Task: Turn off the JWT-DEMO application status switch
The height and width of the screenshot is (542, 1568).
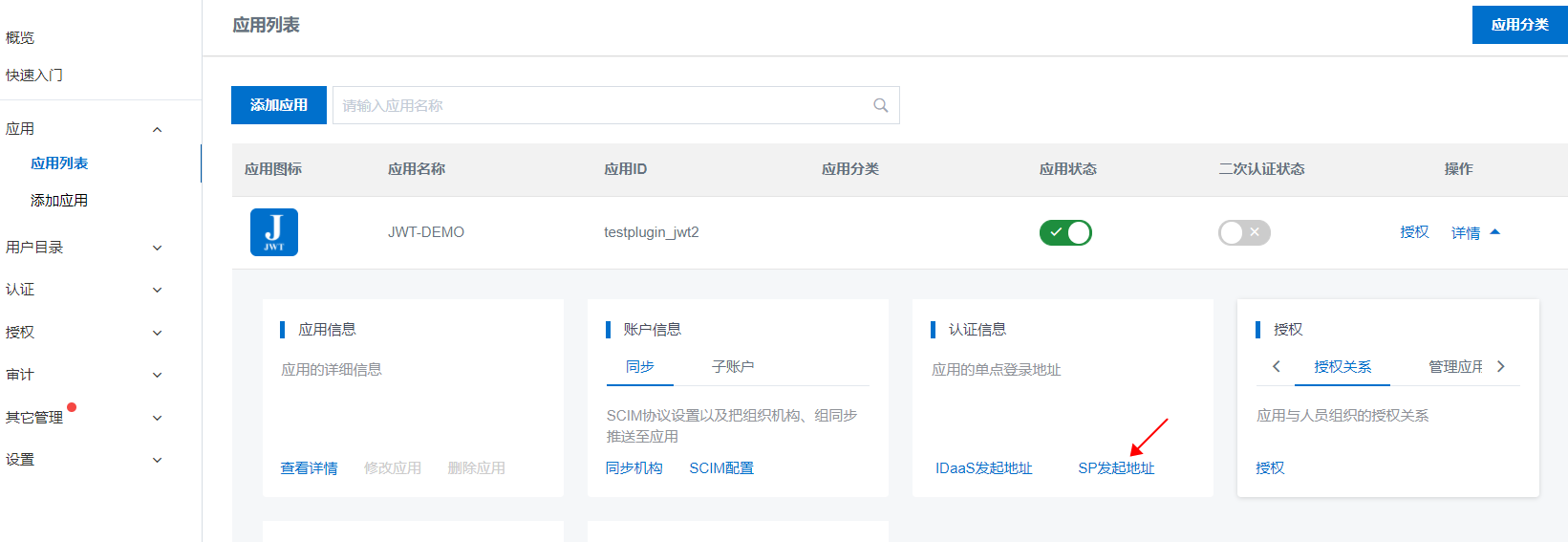Action: (1065, 232)
